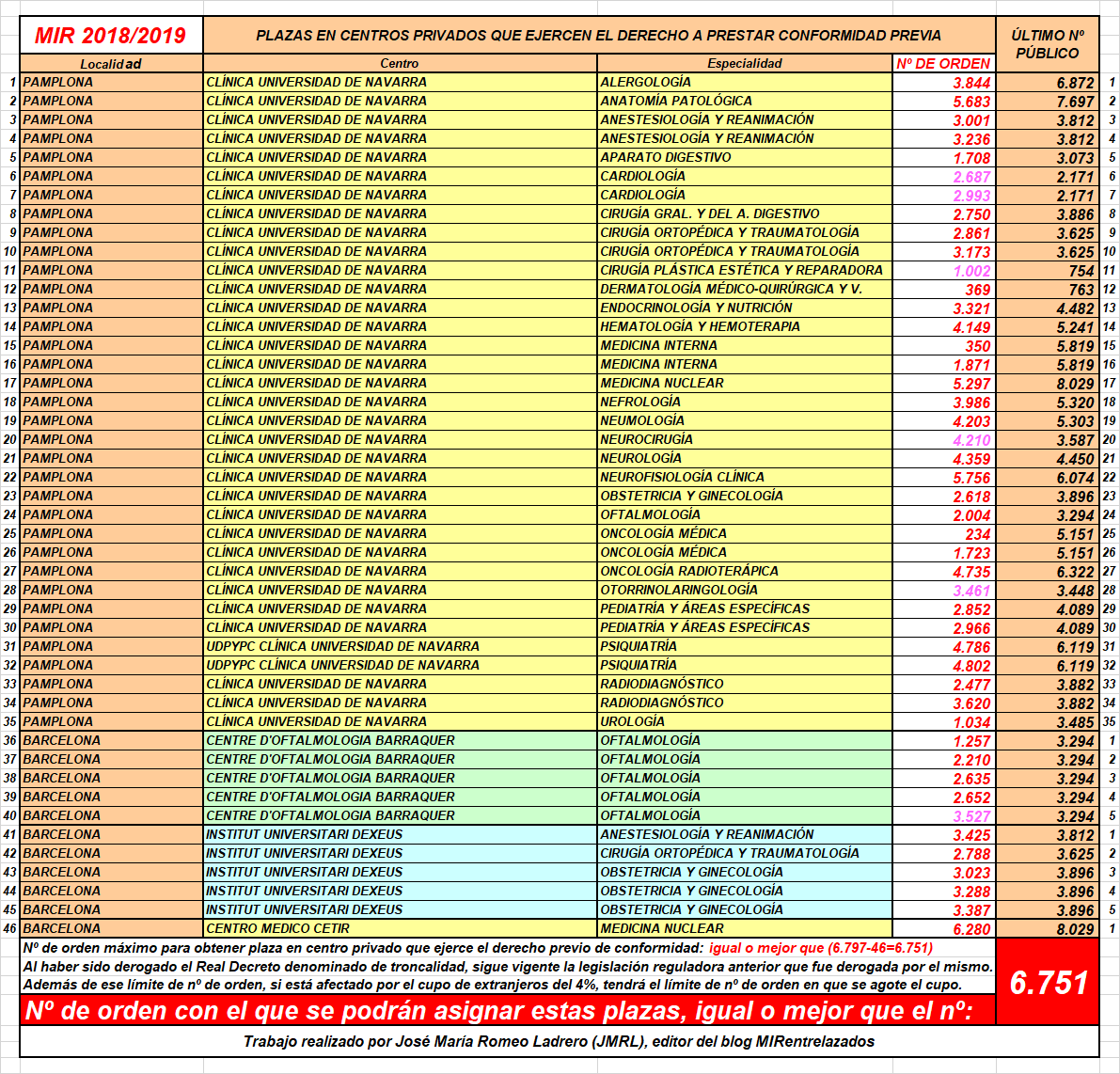Click order number 1.871
Screen dimensions: 1120x1074
[x=943, y=365]
